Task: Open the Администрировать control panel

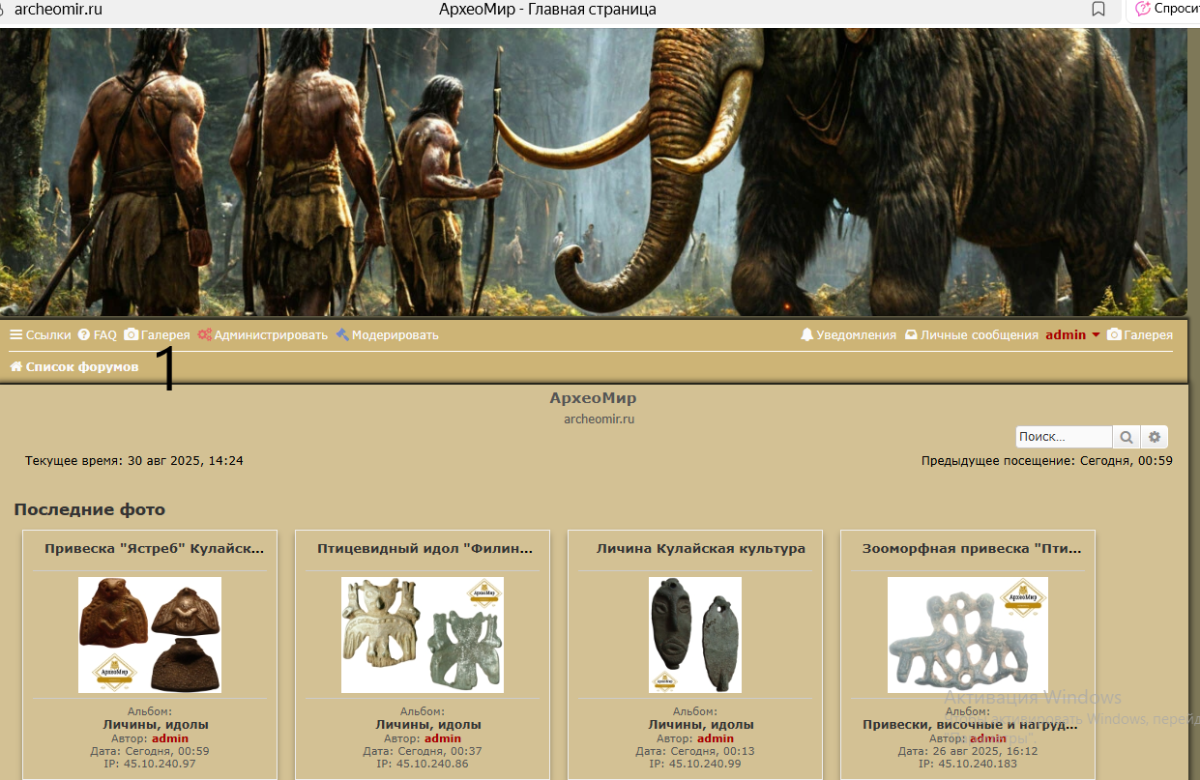Action: (263, 335)
